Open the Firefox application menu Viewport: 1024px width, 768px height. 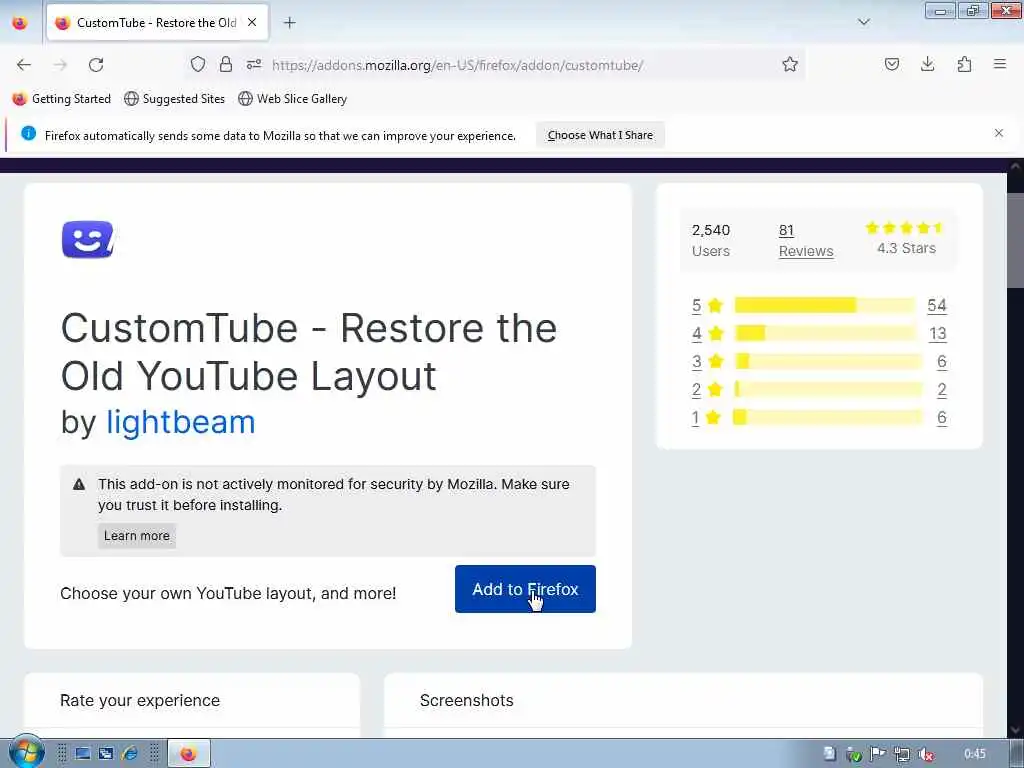tap(999, 64)
